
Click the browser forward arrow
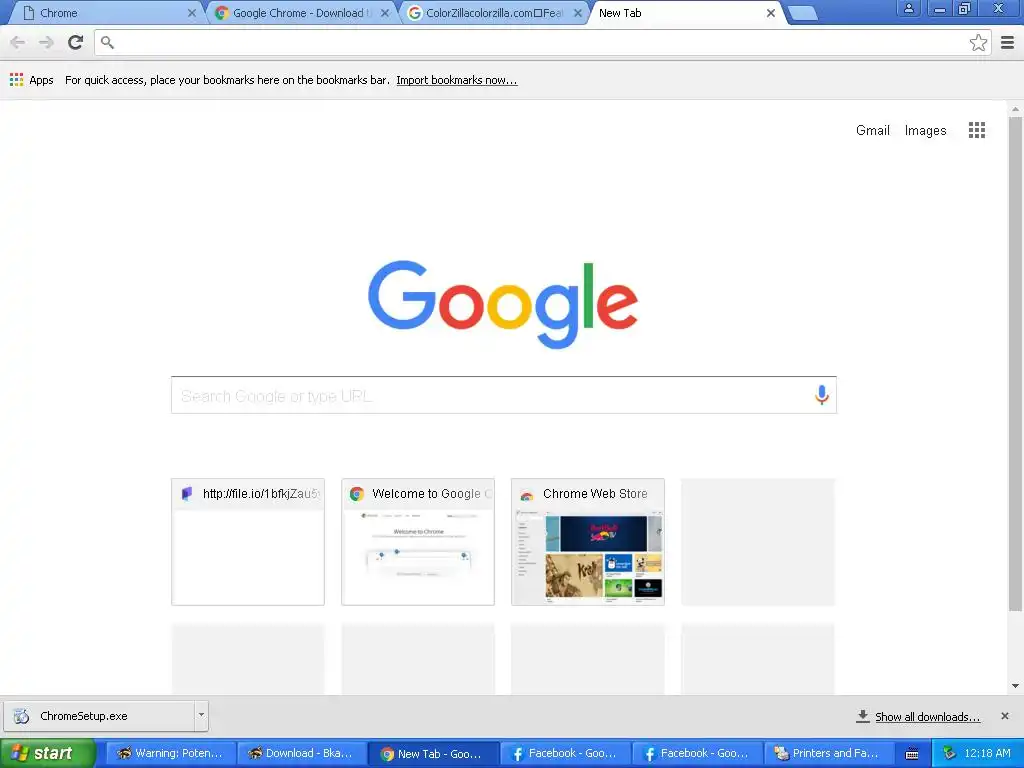pyautogui.click(x=46, y=42)
